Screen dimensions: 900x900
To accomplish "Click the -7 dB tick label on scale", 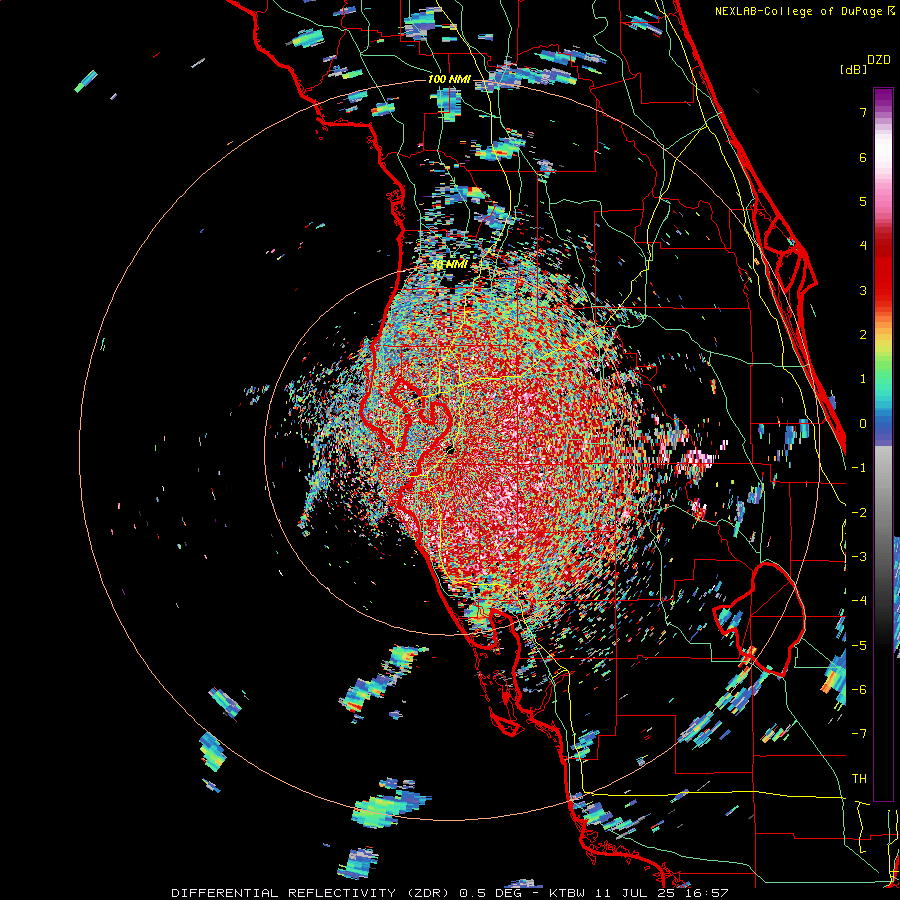I will pos(859,734).
